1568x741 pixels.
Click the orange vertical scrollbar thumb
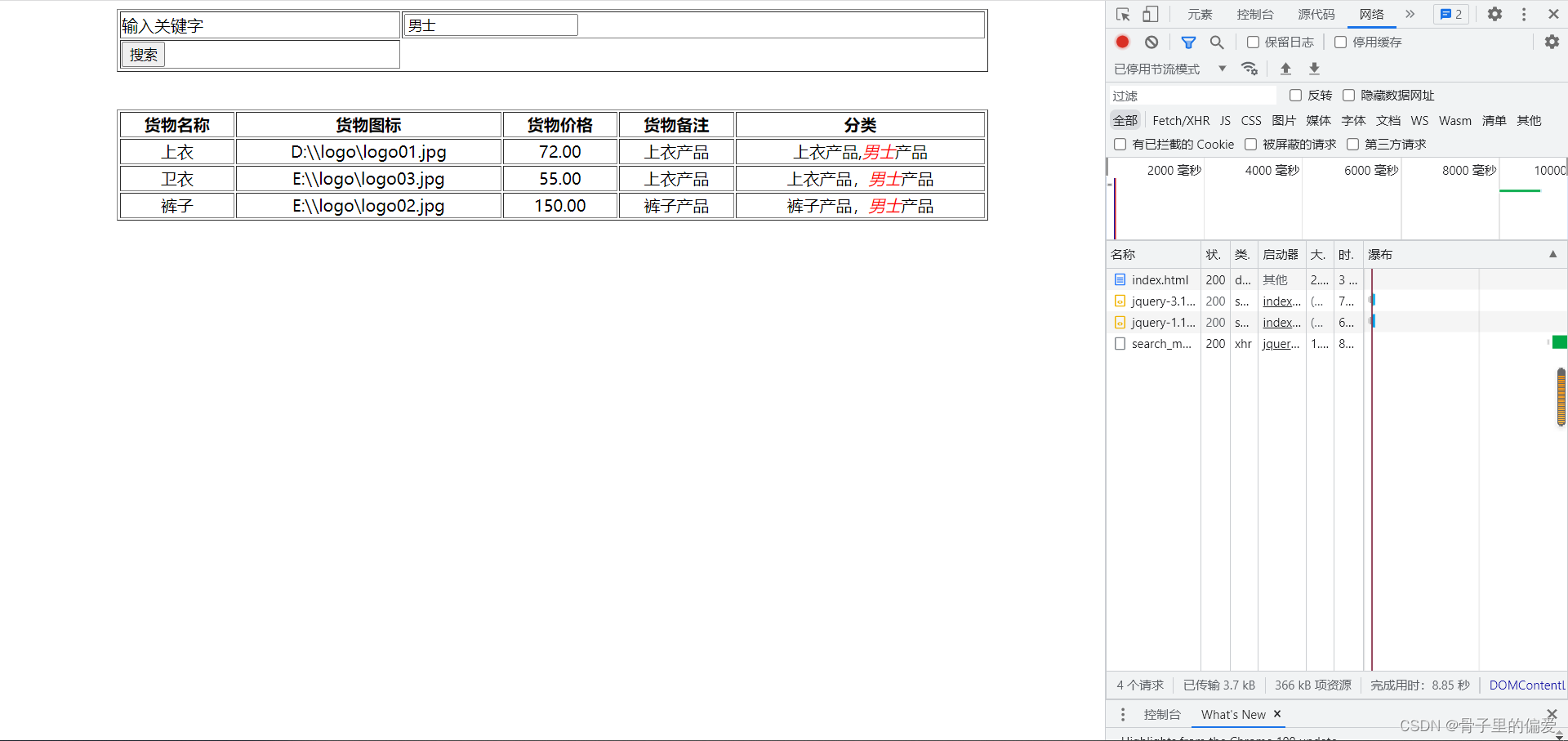[x=1561, y=397]
